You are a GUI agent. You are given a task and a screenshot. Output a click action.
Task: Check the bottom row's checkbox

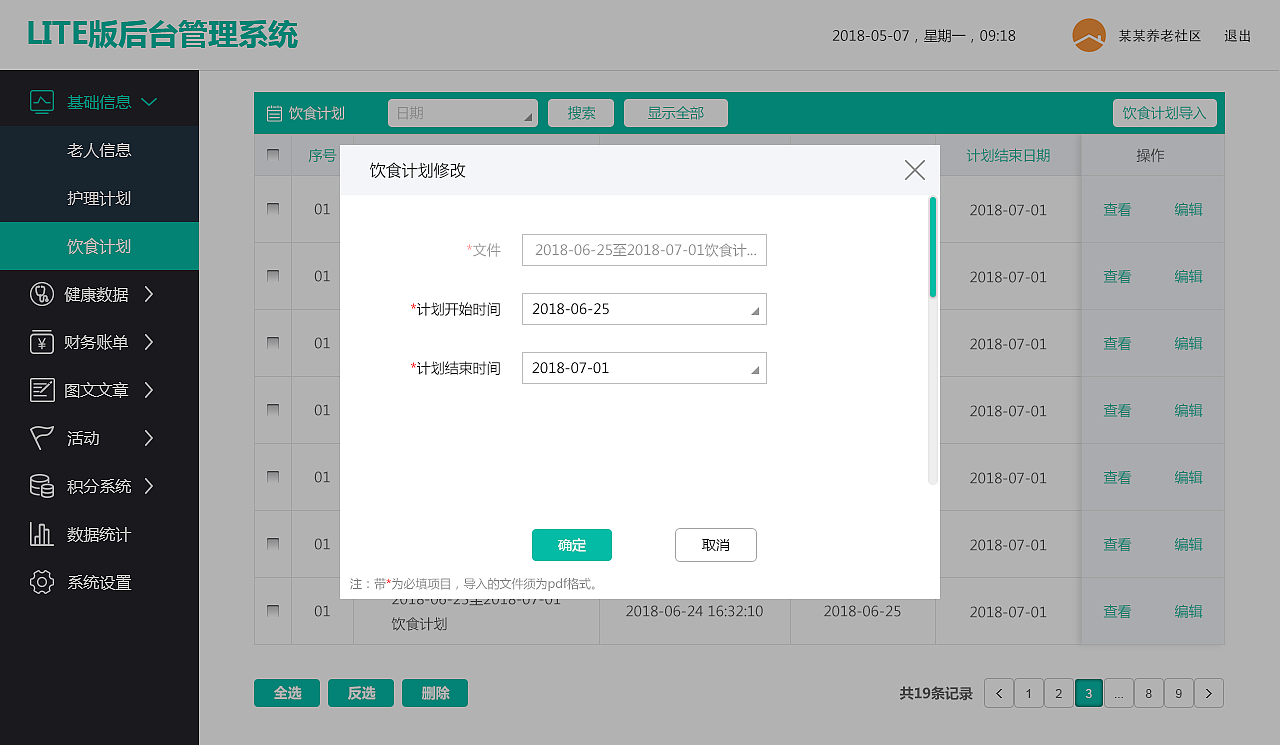point(272,611)
